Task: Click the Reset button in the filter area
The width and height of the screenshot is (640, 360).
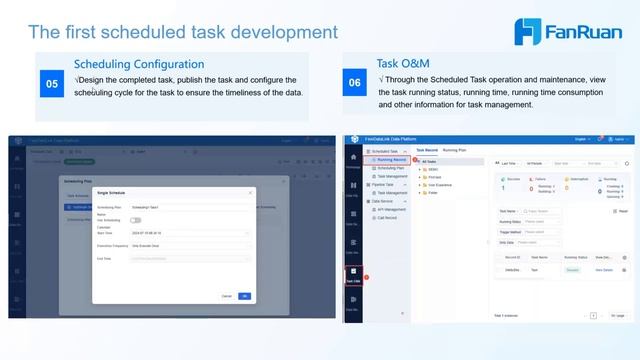Action: (620, 211)
